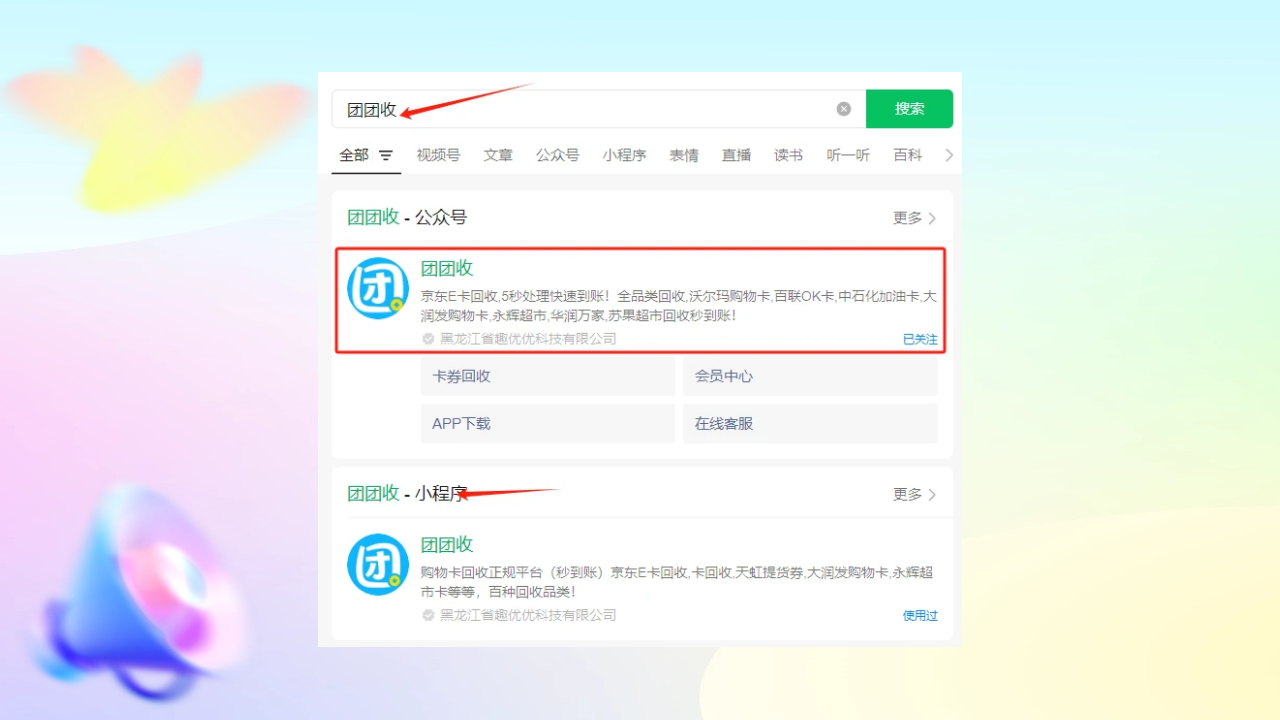Open the 团团收 公众号 title

[446, 268]
